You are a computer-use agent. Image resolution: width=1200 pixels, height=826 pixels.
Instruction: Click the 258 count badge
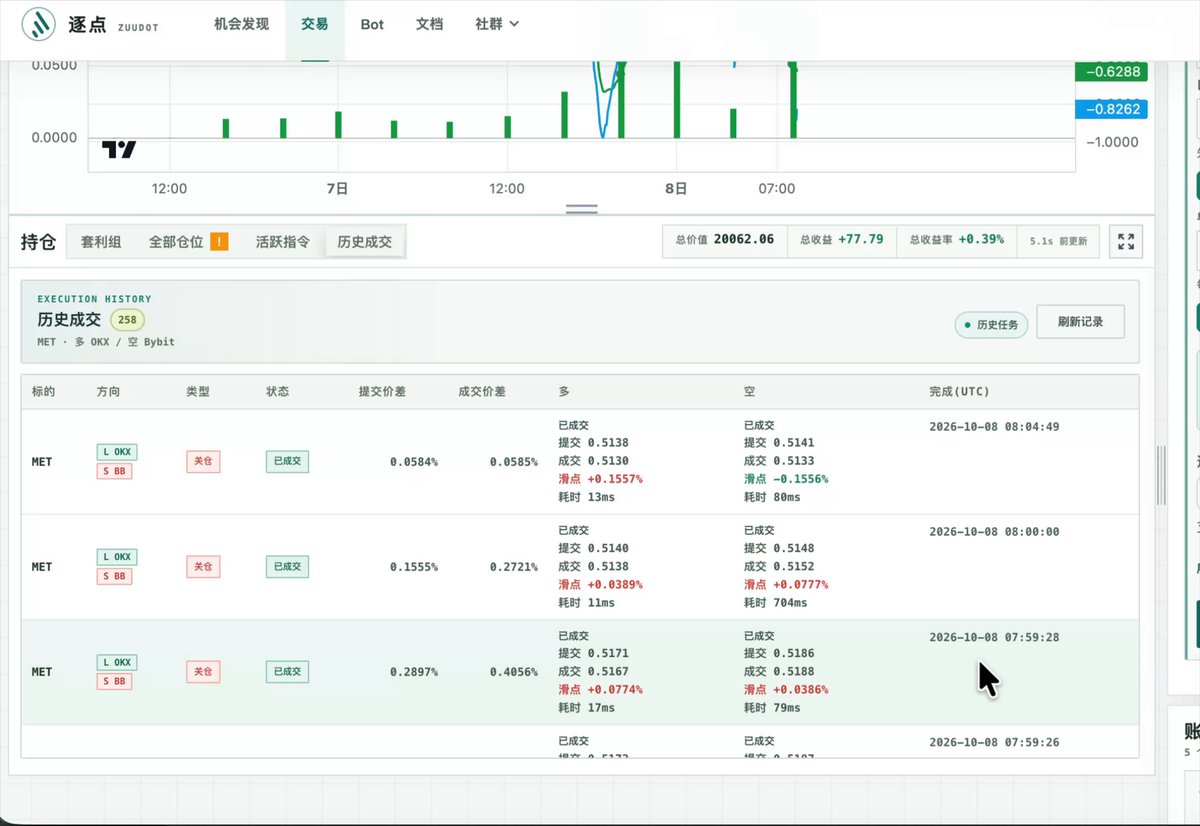127,320
